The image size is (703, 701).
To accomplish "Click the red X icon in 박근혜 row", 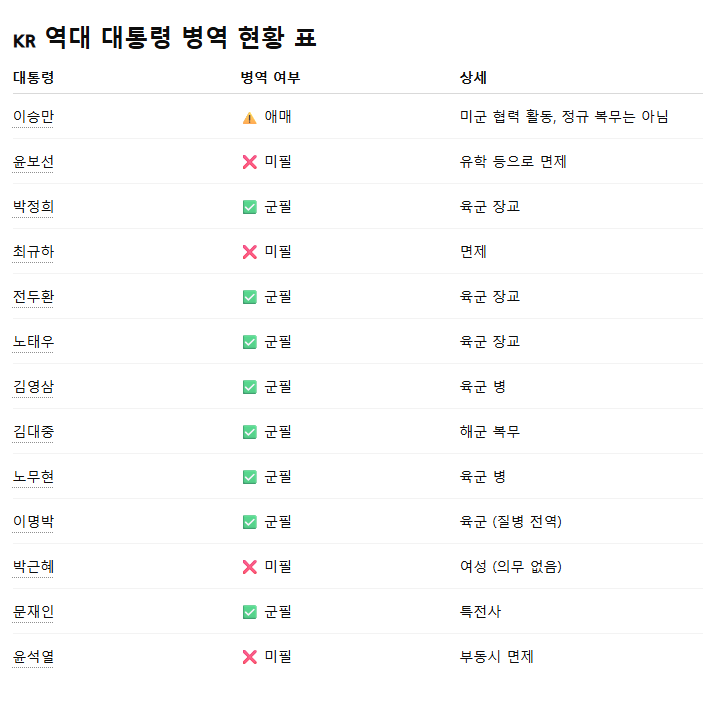I will pos(250,567).
